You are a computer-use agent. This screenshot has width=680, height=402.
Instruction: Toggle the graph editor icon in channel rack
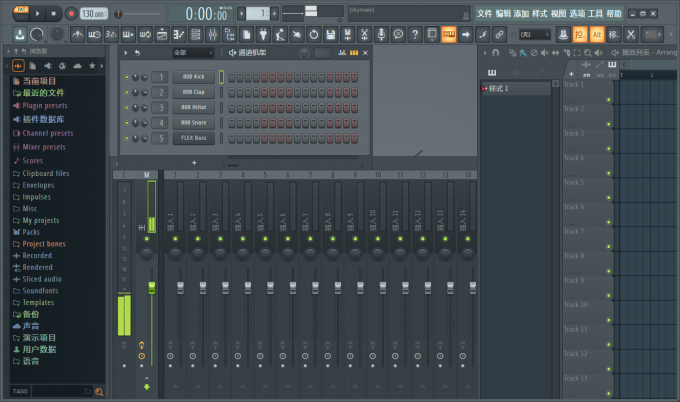pyautogui.click(x=342, y=52)
